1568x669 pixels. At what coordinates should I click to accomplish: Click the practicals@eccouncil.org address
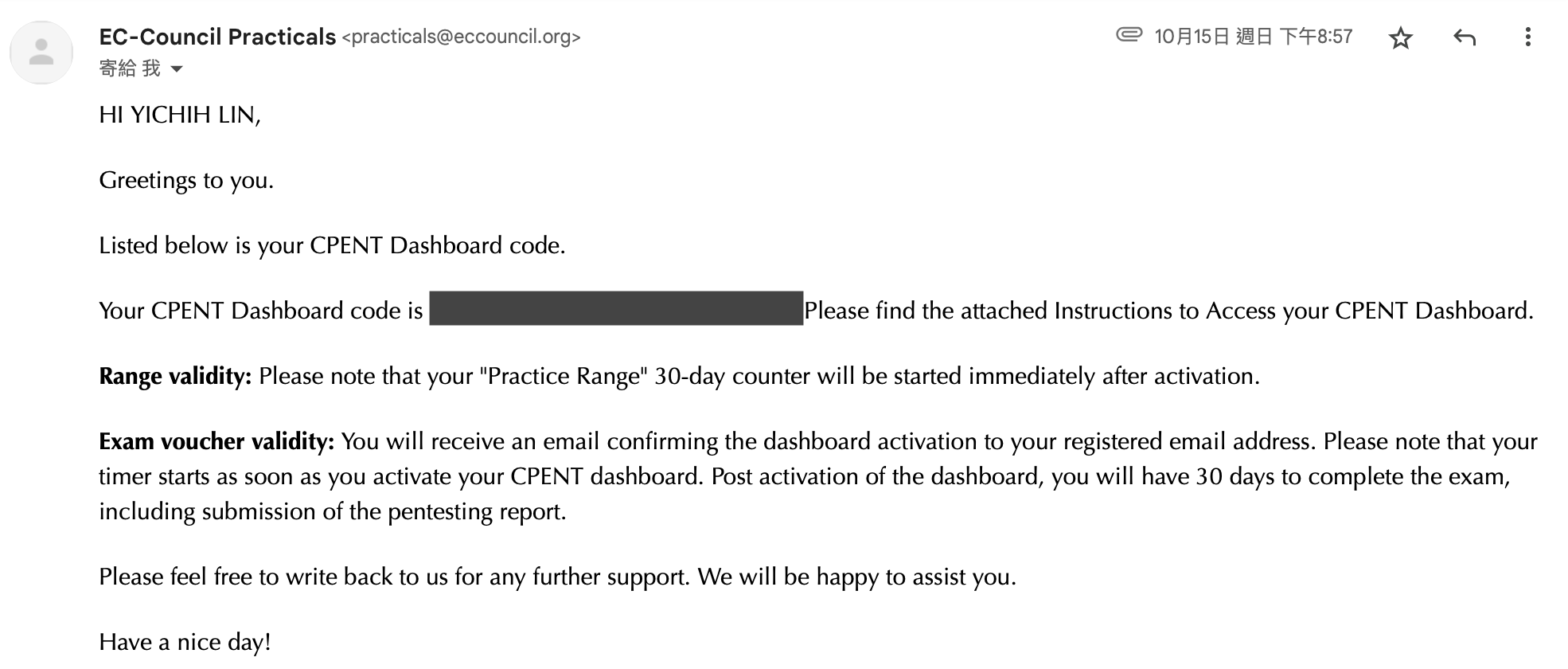tap(462, 37)
